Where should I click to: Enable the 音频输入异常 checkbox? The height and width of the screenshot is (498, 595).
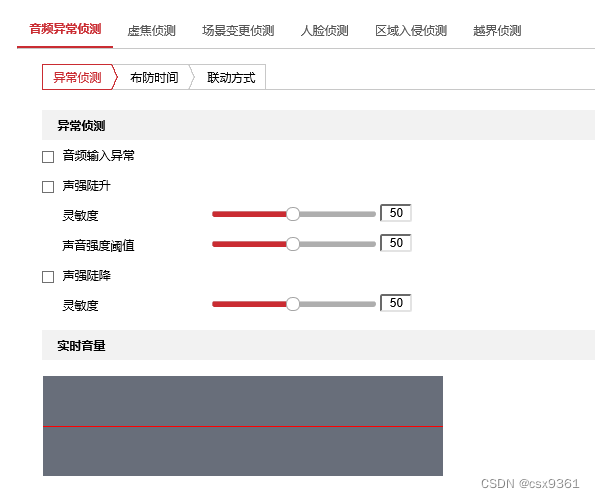coord(48,157)
